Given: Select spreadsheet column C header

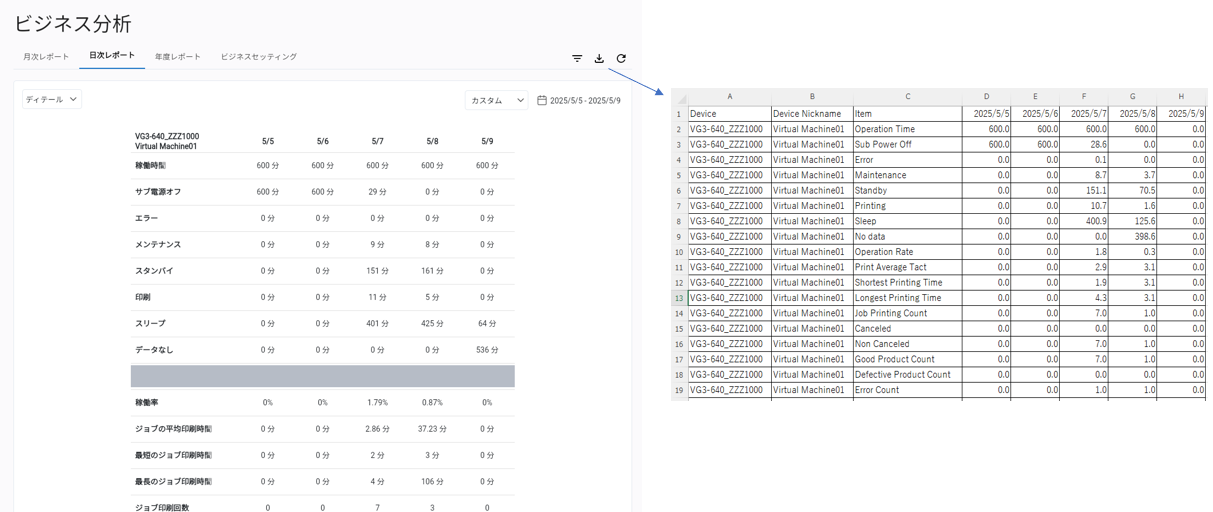Looking at the screenshot, I should pyautogui.click(x=907, y=97).
